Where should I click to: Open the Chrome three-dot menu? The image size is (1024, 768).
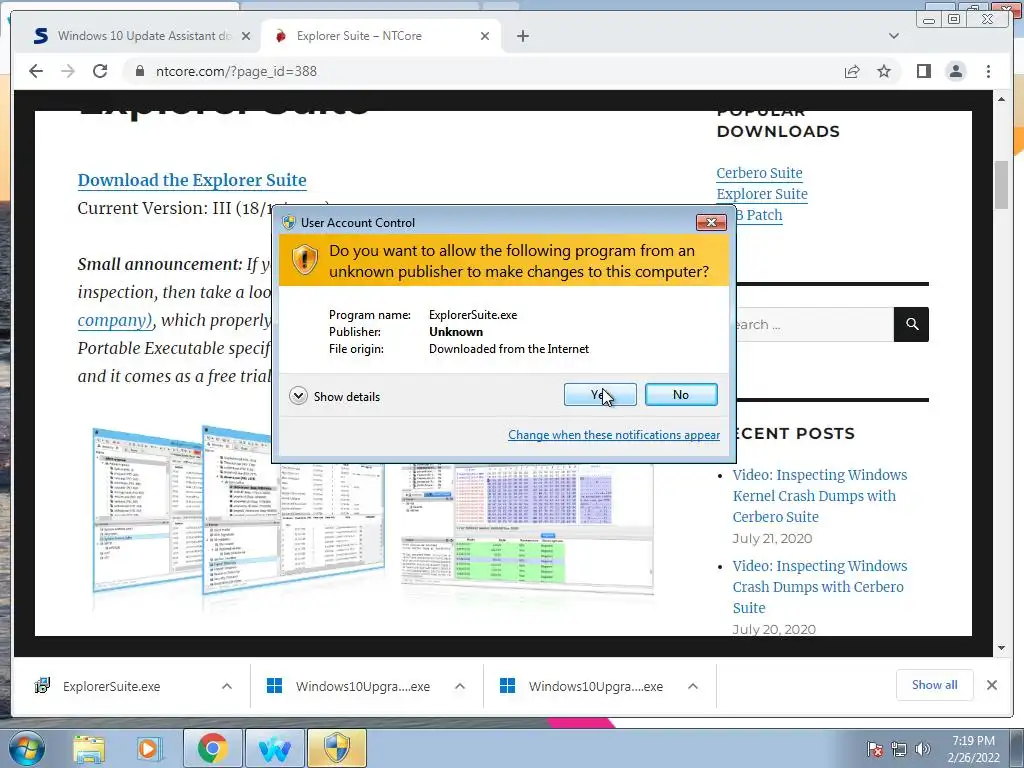click(989, 71)
